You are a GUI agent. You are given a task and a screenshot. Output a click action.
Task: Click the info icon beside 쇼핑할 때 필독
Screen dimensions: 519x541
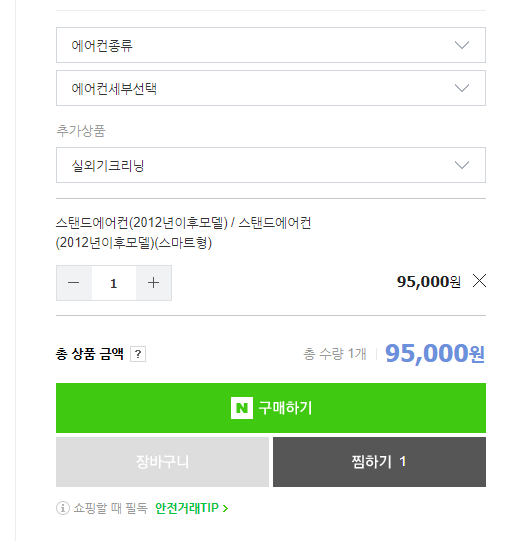63,508
